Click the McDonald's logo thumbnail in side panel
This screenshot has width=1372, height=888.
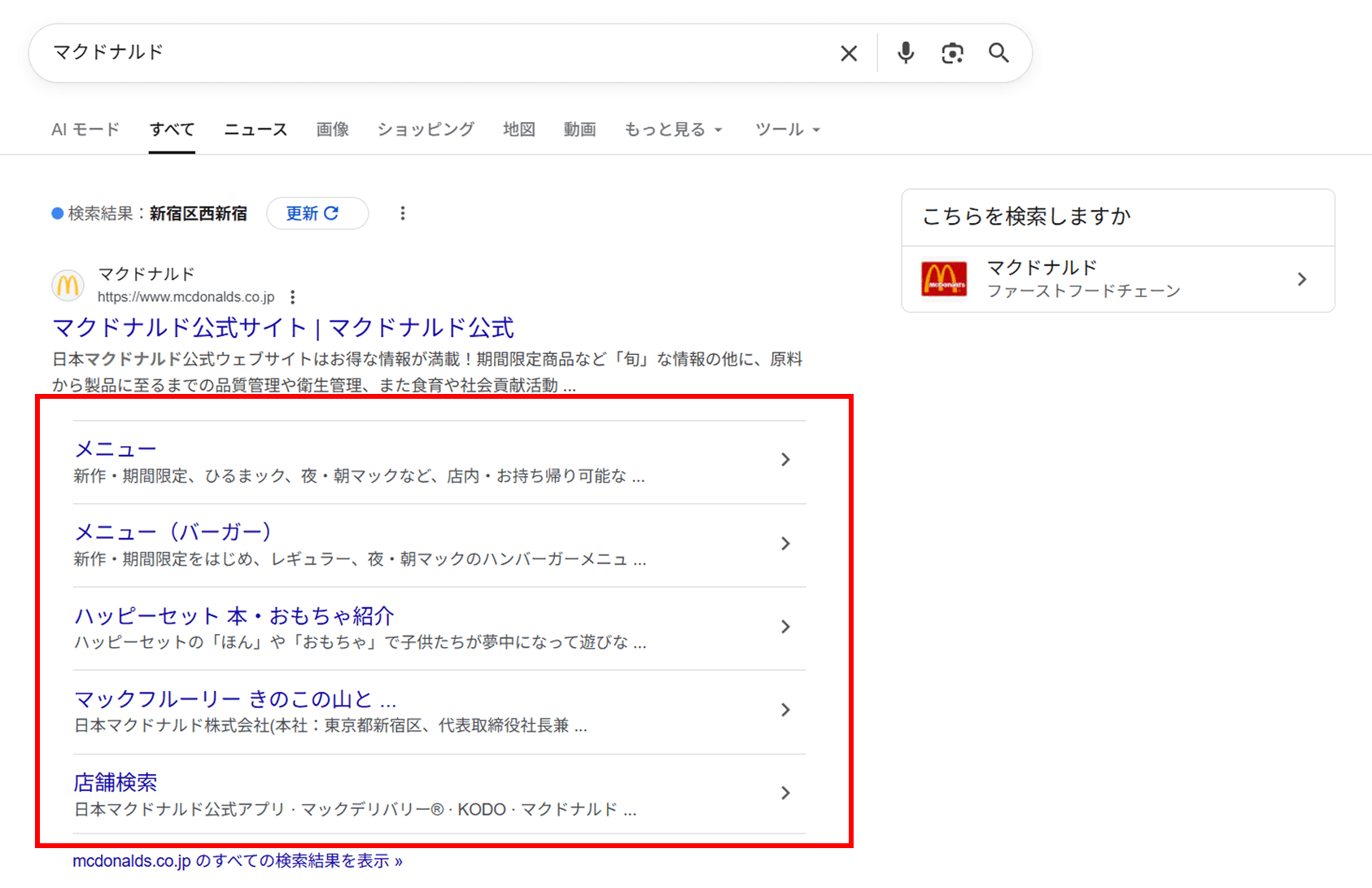[x=944, y=279]
